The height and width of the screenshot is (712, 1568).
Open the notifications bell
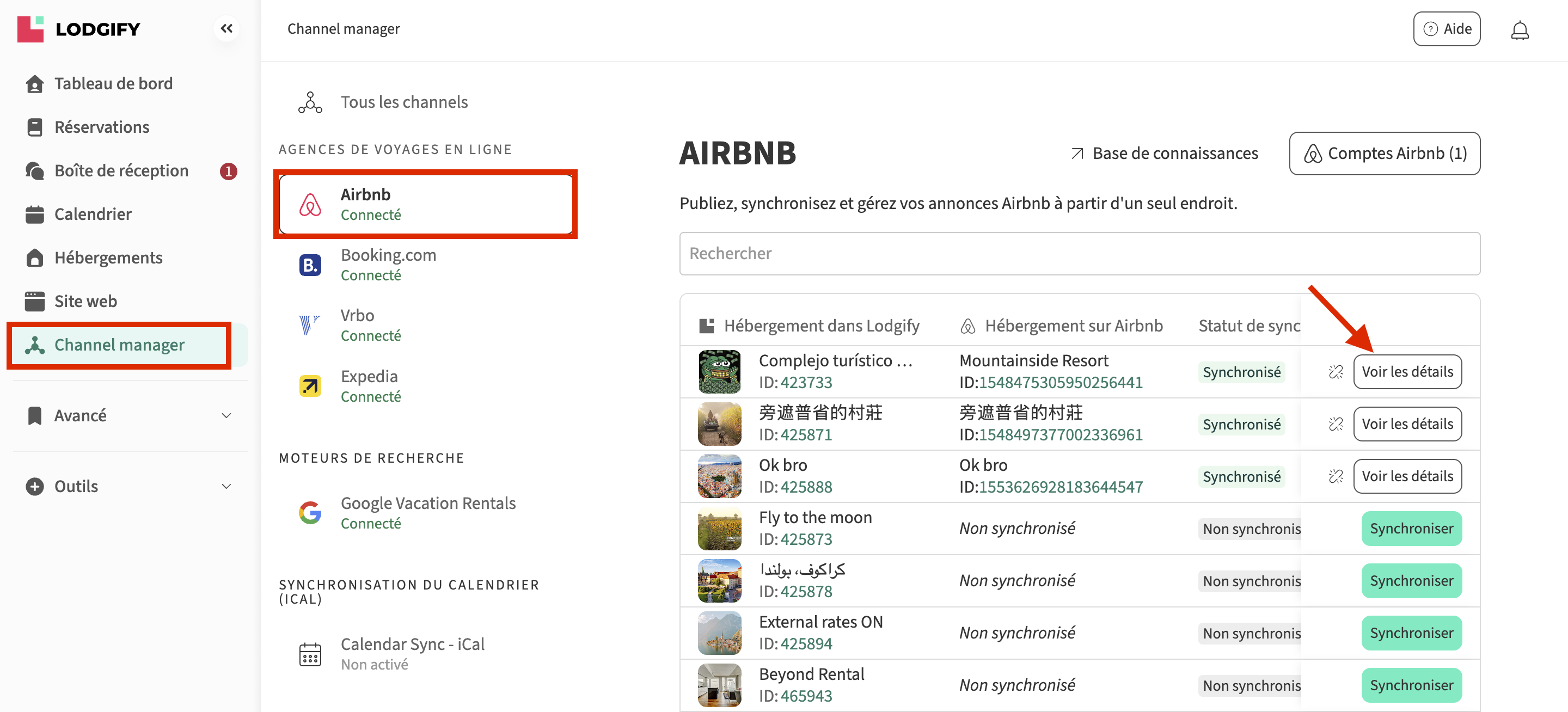click(x=1520, y=30)
